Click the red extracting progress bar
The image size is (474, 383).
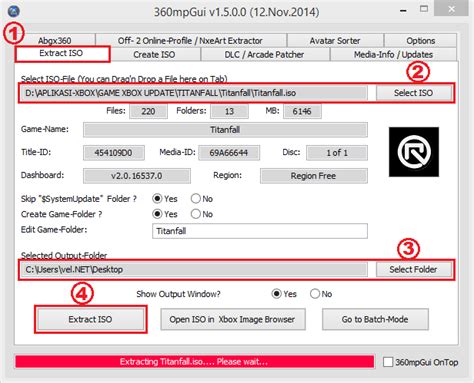pos(195,362)
